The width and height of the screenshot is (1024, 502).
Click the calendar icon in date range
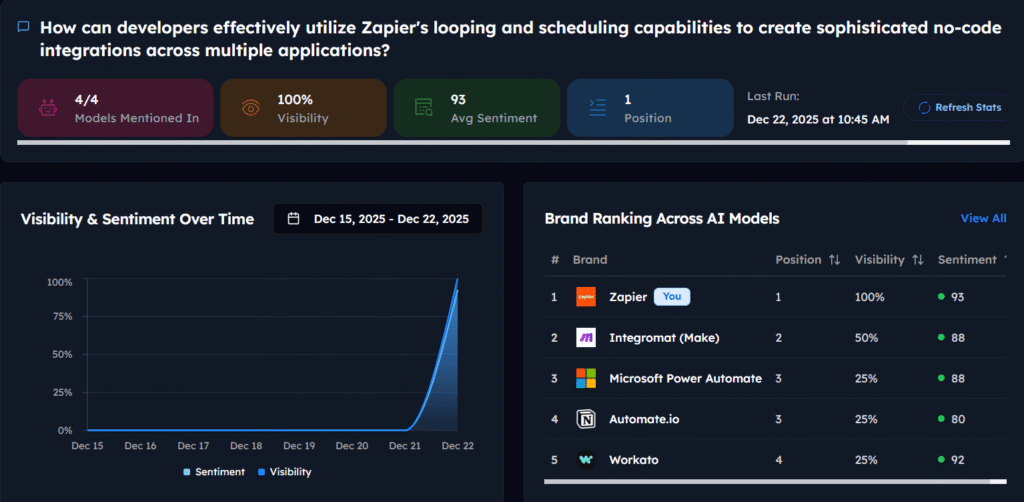[294, 219]
